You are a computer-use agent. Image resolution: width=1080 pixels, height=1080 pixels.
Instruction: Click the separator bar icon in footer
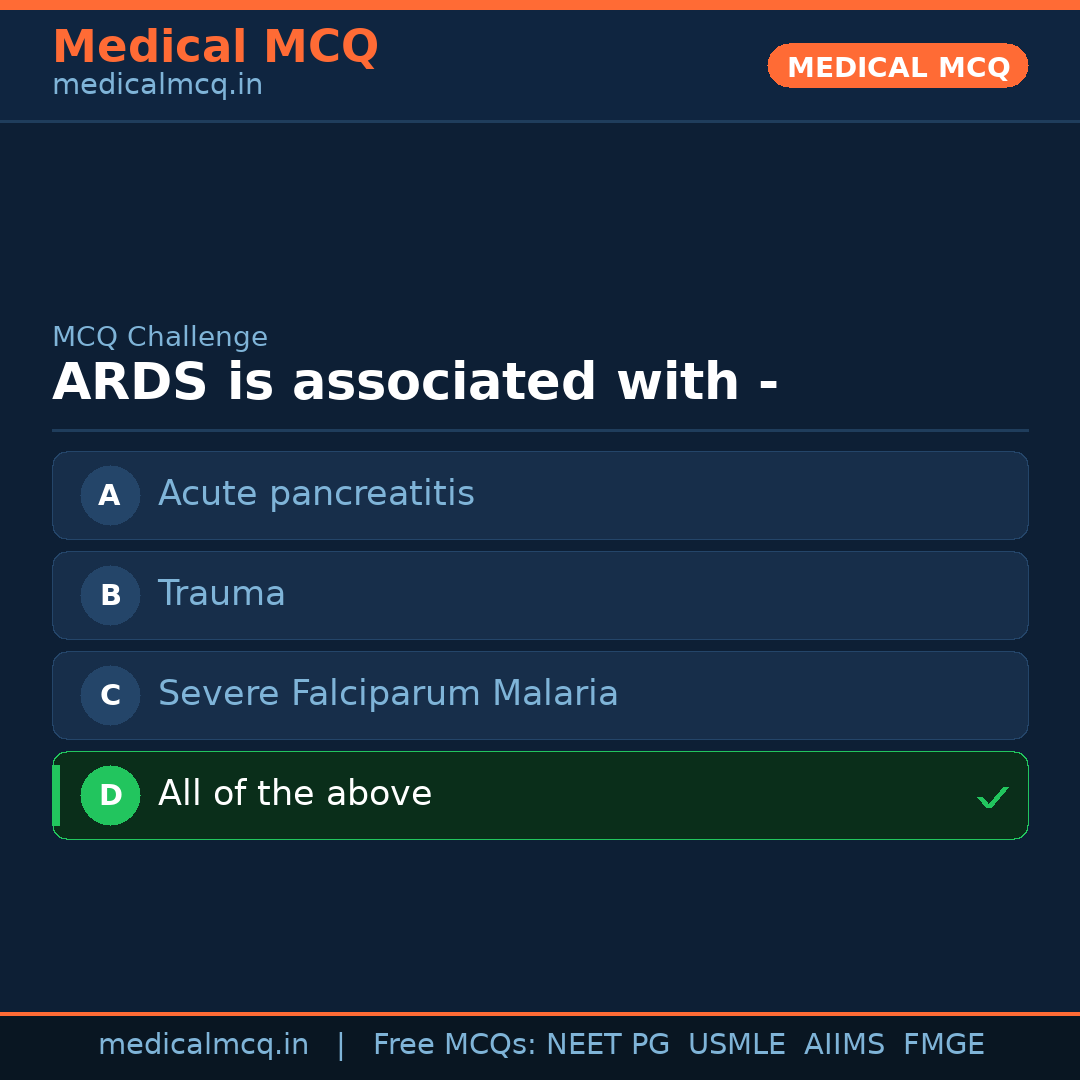pos(341,1044)
